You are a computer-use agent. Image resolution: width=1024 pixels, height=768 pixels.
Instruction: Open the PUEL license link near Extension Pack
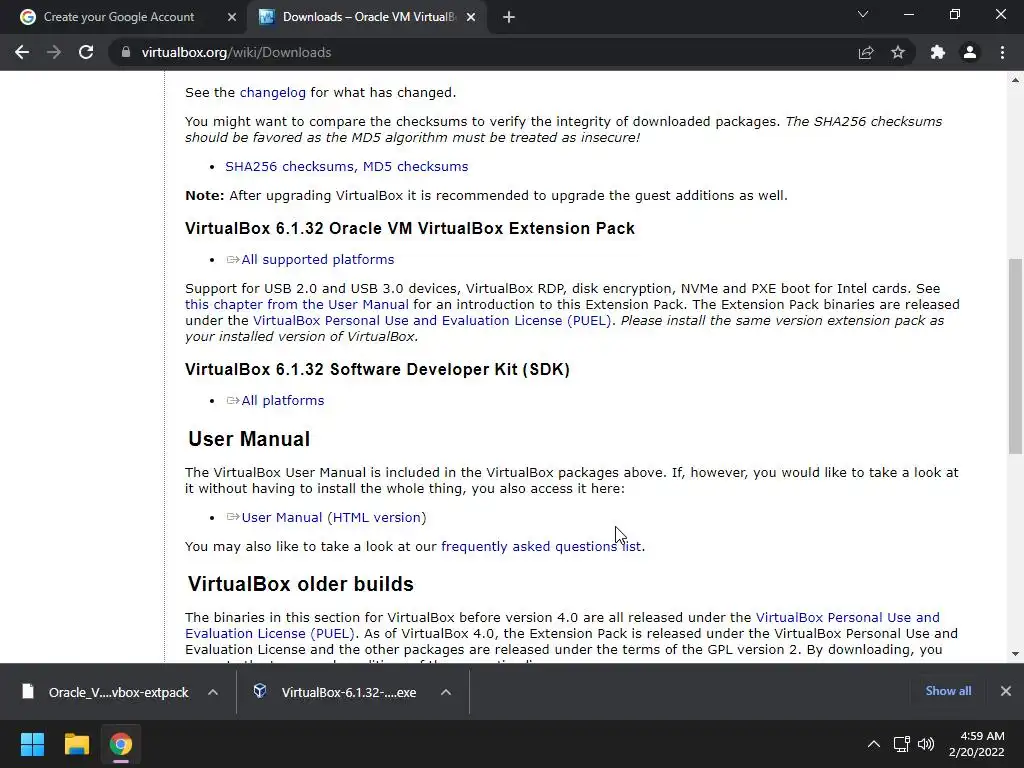click(432, 321)
